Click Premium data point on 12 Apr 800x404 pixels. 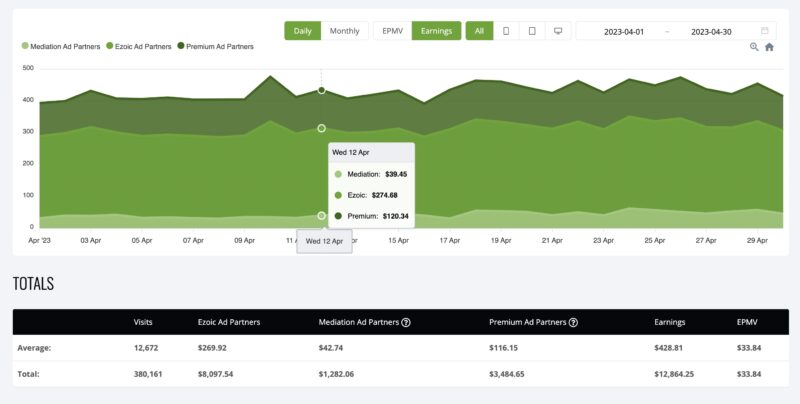pos(321,90)
